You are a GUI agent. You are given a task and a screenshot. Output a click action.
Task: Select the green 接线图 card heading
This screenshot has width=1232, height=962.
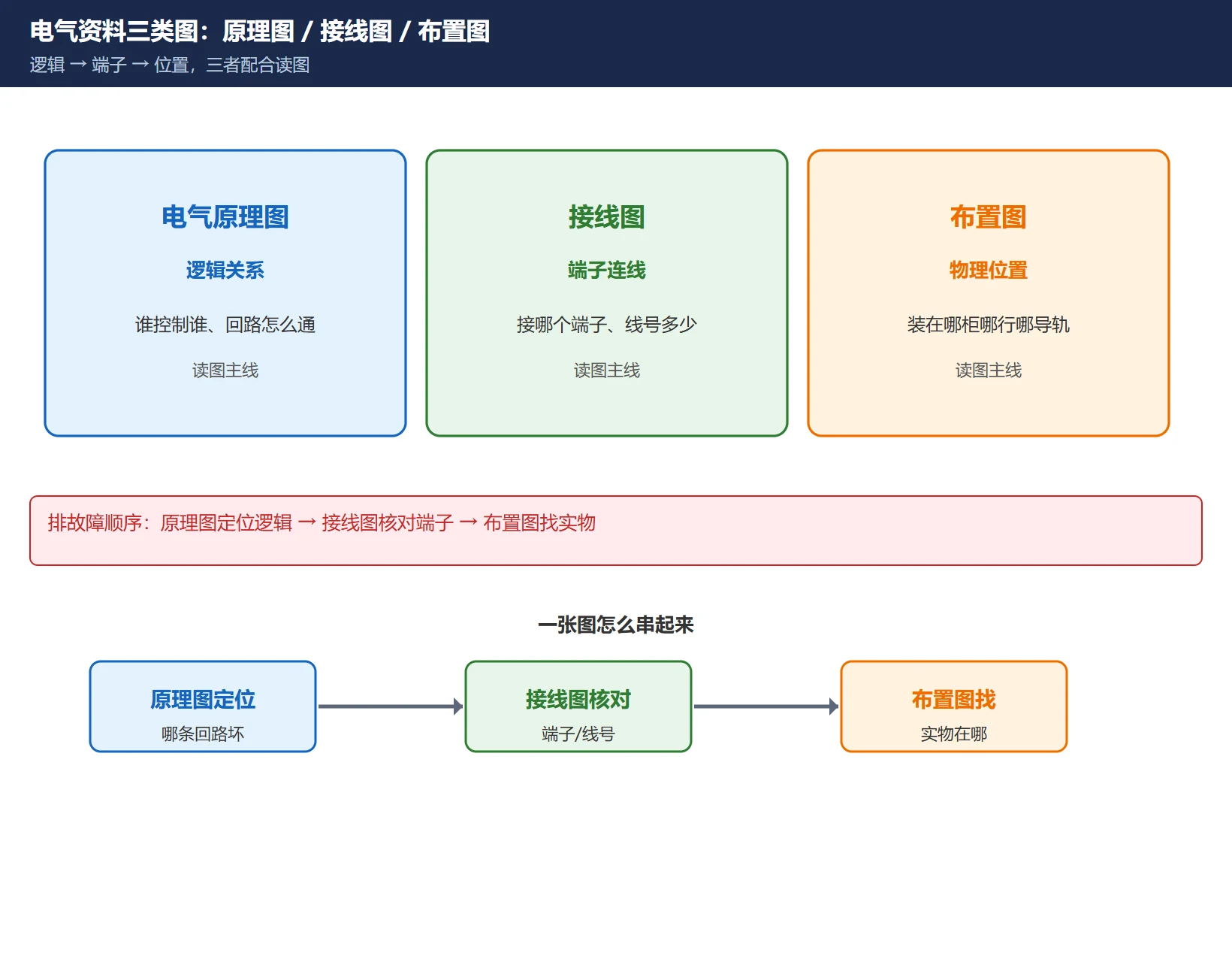[x=607, y=217]
